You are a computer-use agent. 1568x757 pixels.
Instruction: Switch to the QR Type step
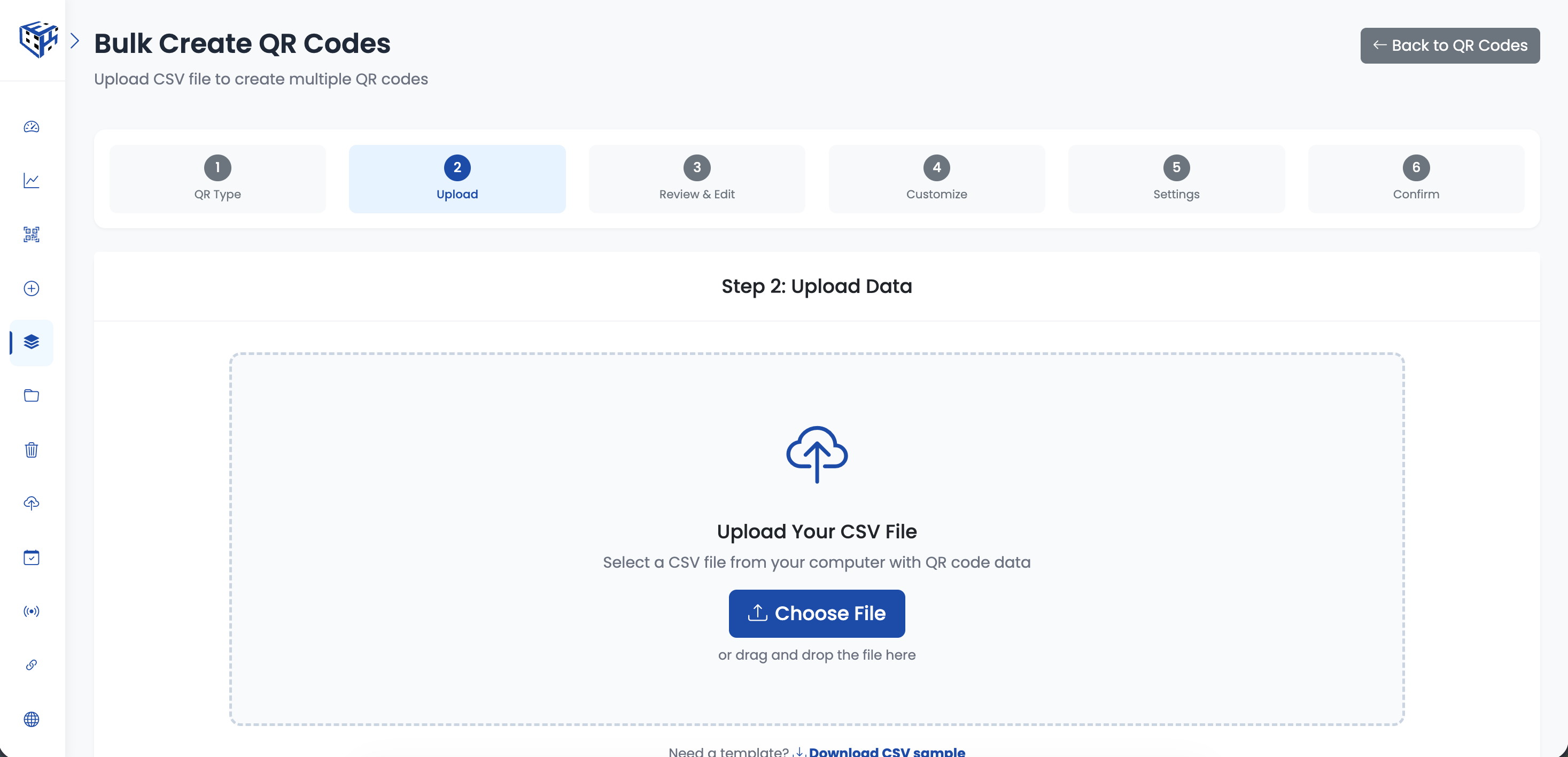click(x=218, y=179)
